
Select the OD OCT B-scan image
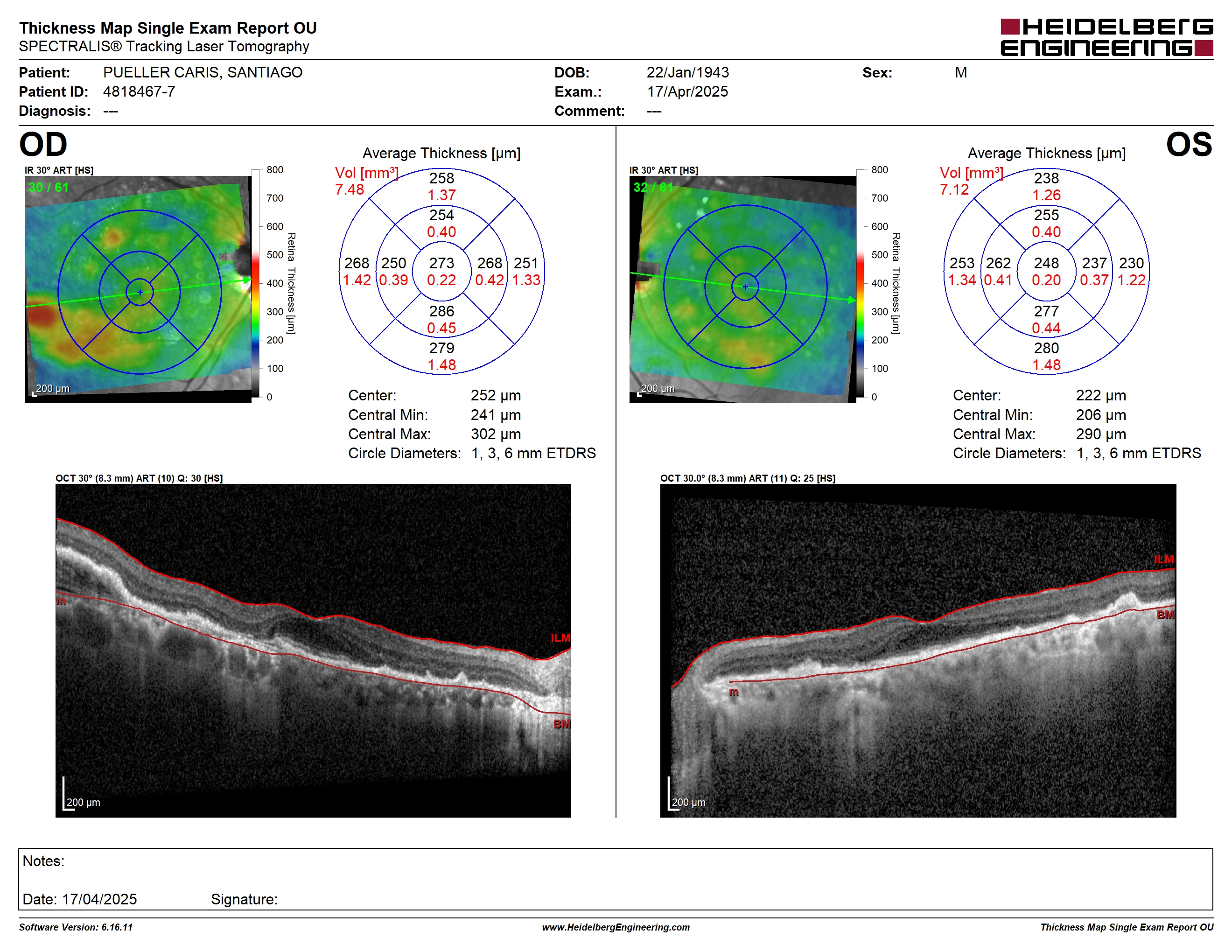[313, 650]
